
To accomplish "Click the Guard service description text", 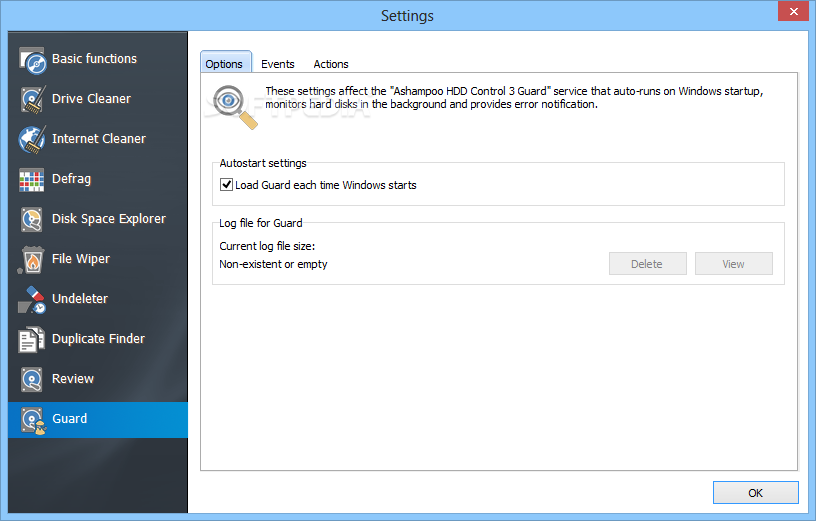I will click(514, 97).
